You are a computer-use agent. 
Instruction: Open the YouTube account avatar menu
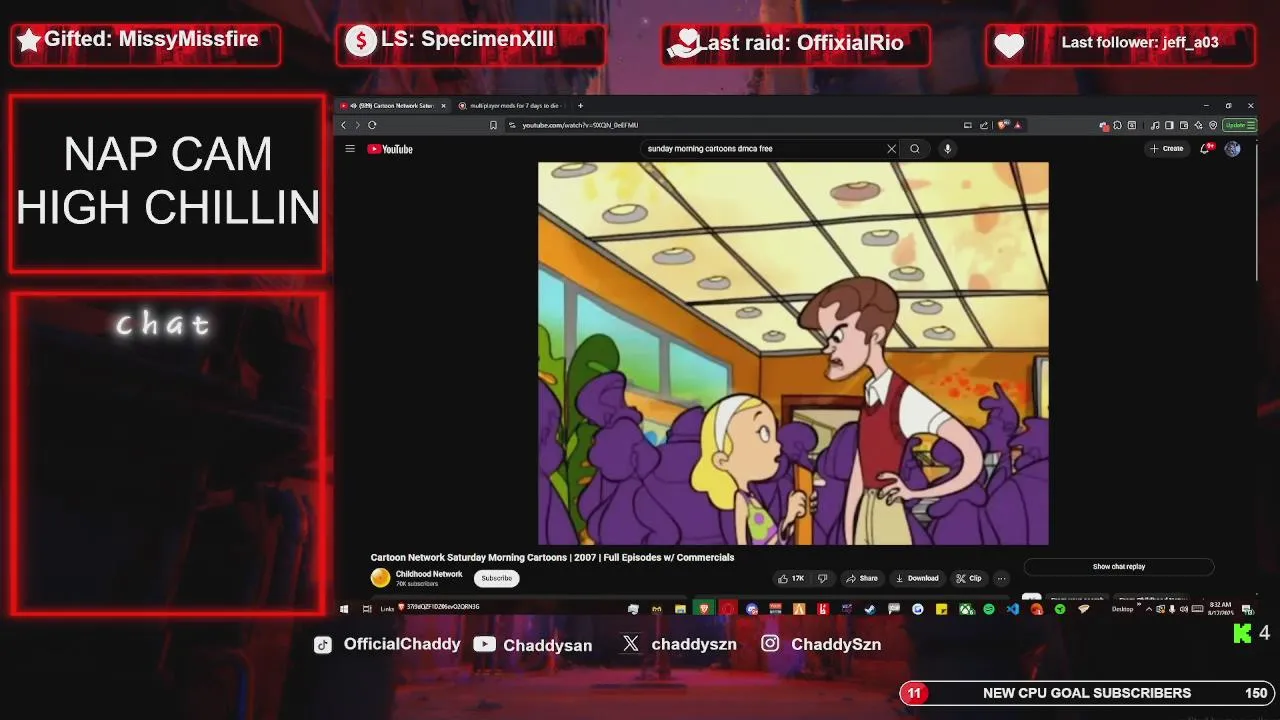[1232, 149]
